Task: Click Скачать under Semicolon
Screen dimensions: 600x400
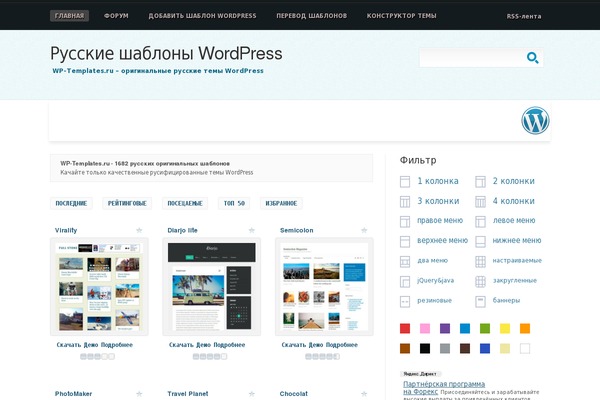Action: pyautogui.click(x=294, y=345)
